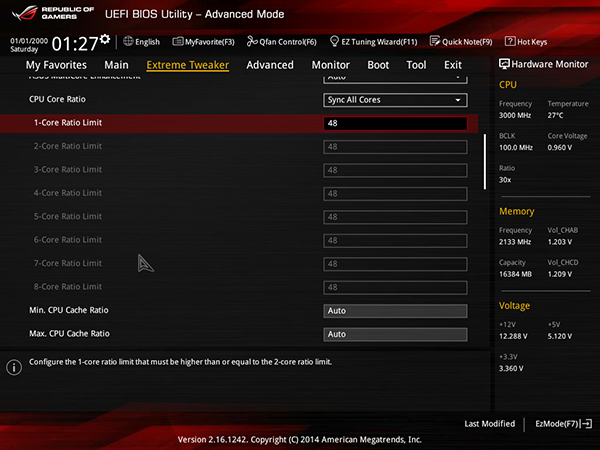Click the settings list scrollbar

pos(485,161)
